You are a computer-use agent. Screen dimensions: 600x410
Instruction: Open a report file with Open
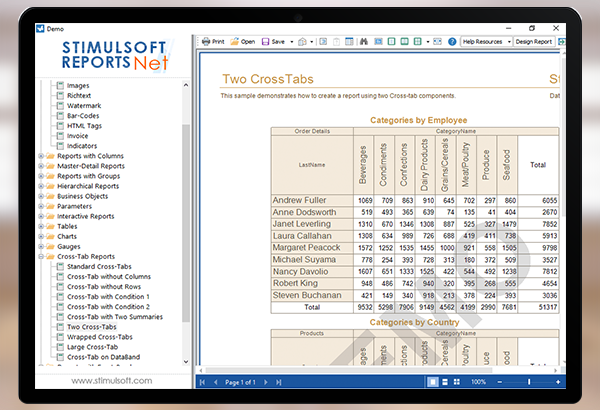click(243, 41)
